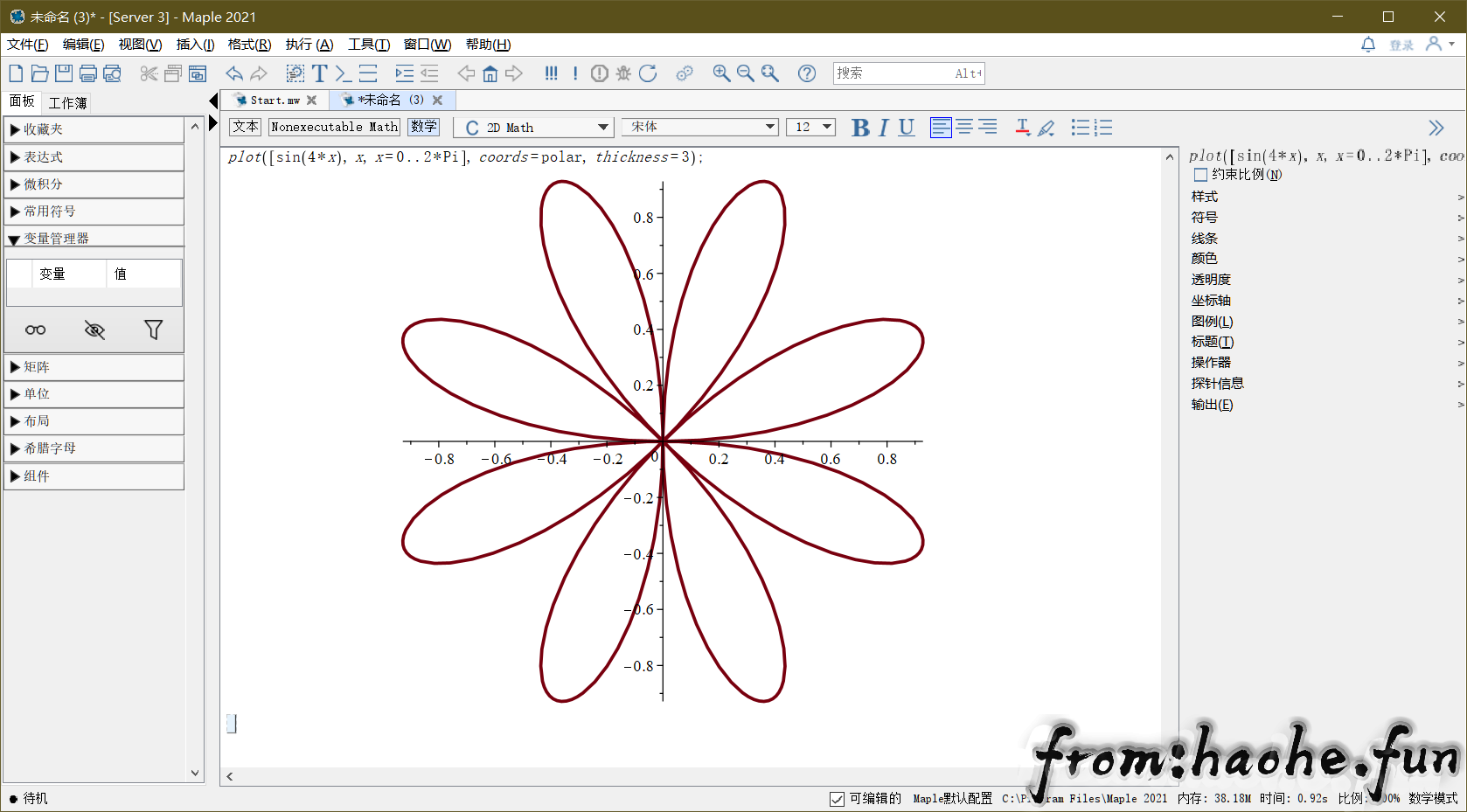
Task: Click the debug bug icon
Action: [x=623, y=73]
